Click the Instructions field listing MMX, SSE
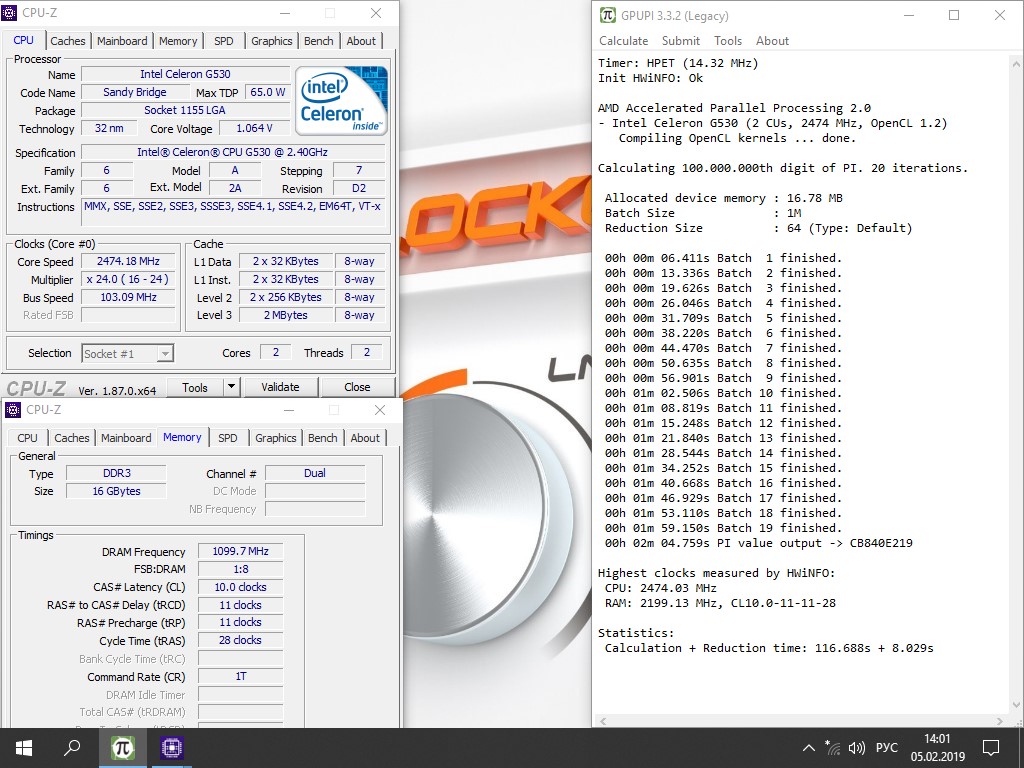1024x768 pixels. 233,213
